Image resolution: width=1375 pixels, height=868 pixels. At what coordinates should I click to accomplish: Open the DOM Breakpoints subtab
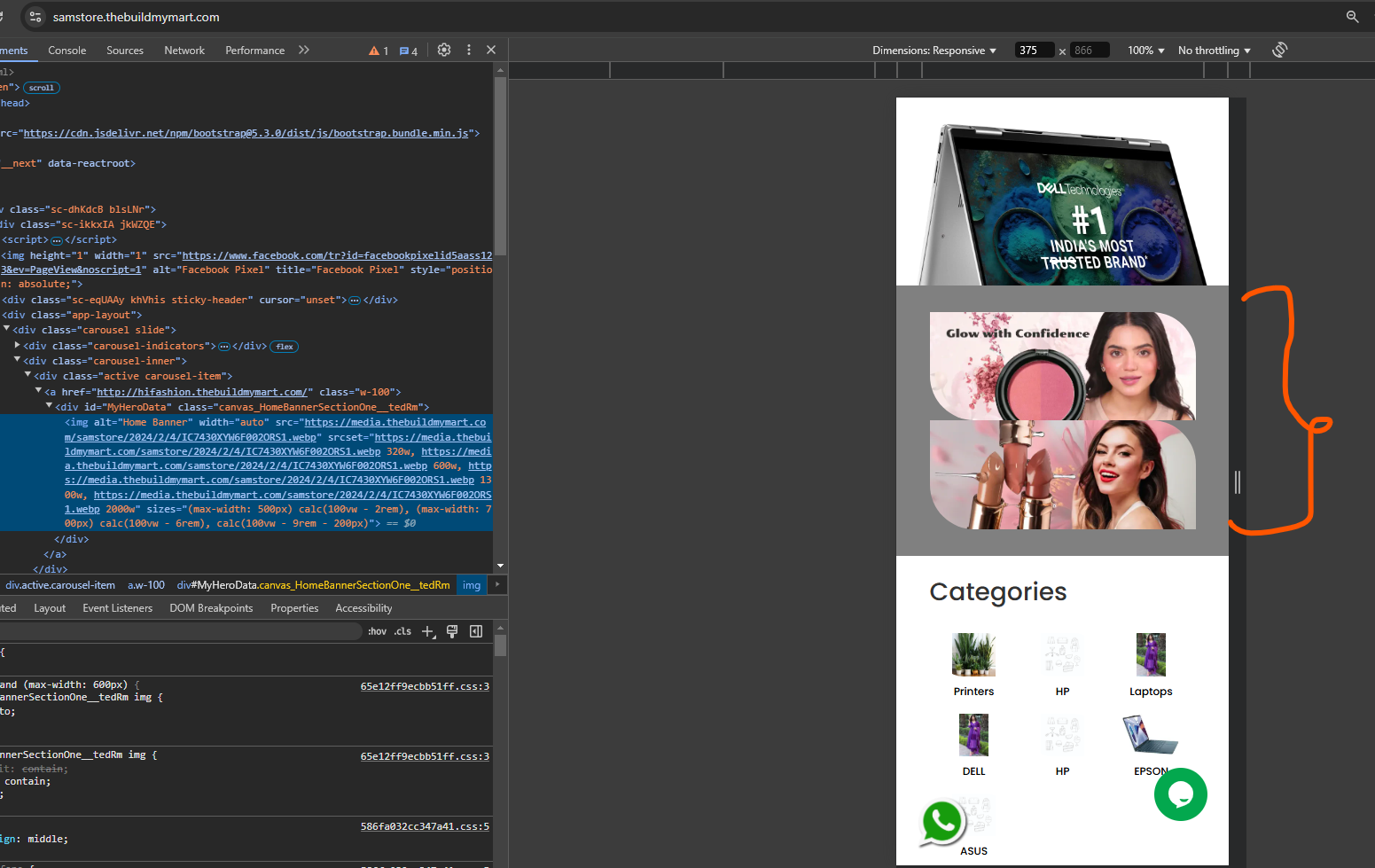[211, 608]
